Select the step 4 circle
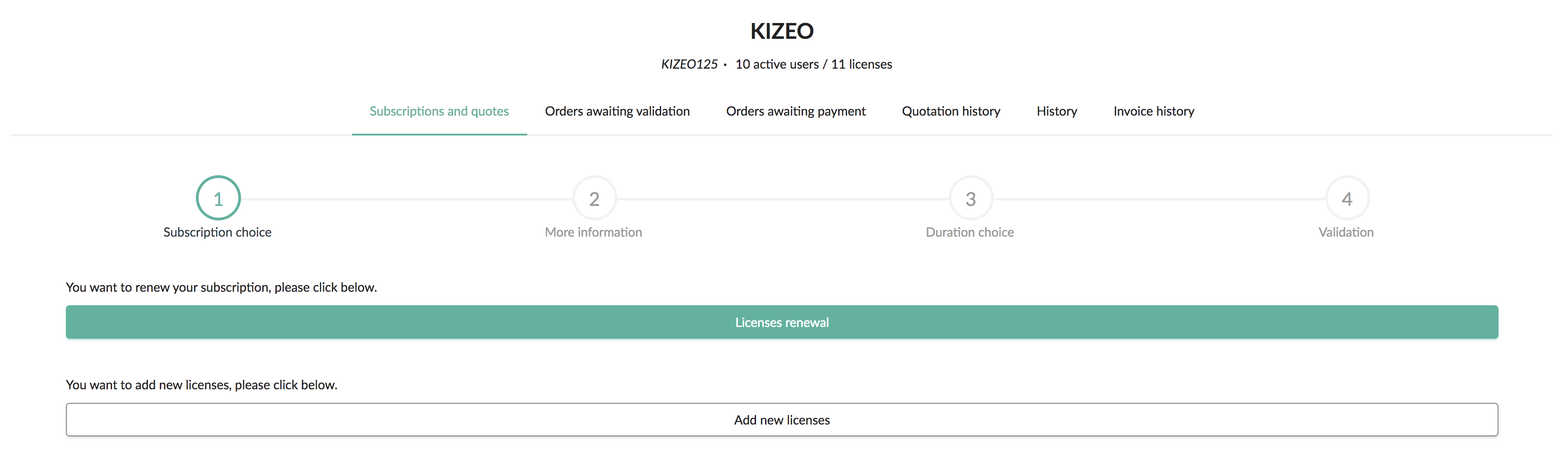 click(x=1347, y=198)
